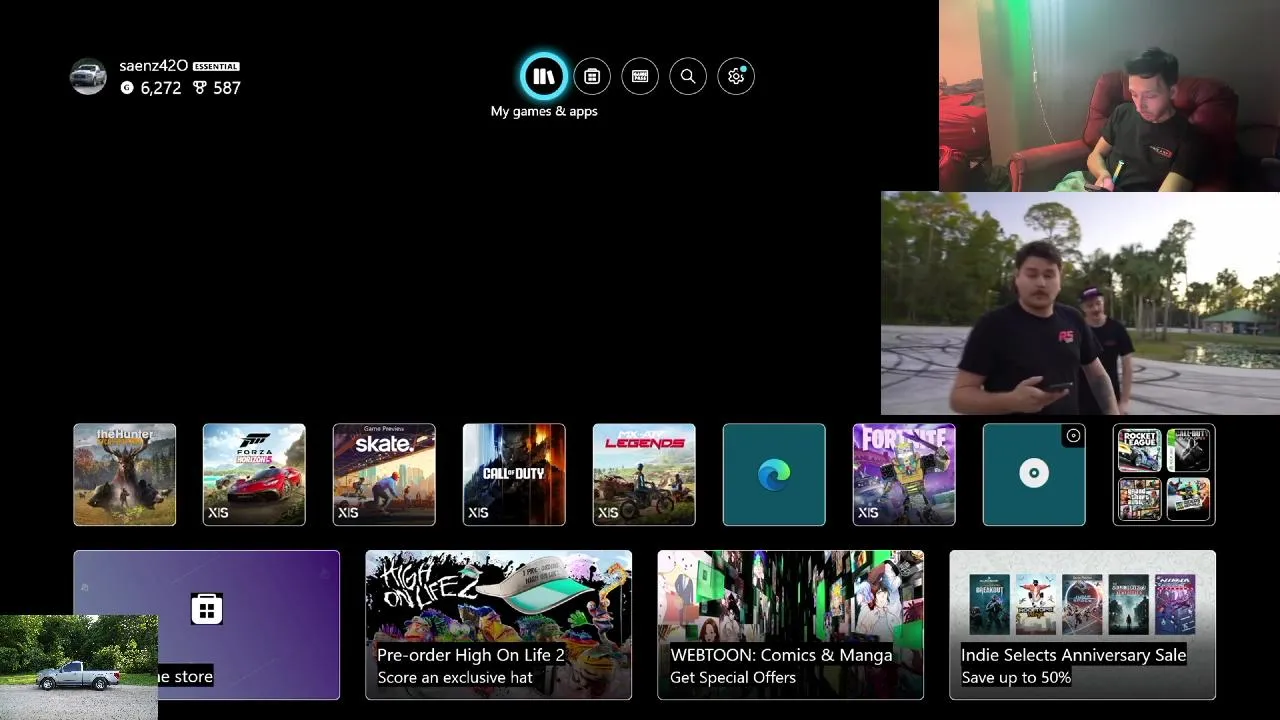
Task: Select the pickup truck overlay image
Action: pyautogui.click(x=79, y=667)
